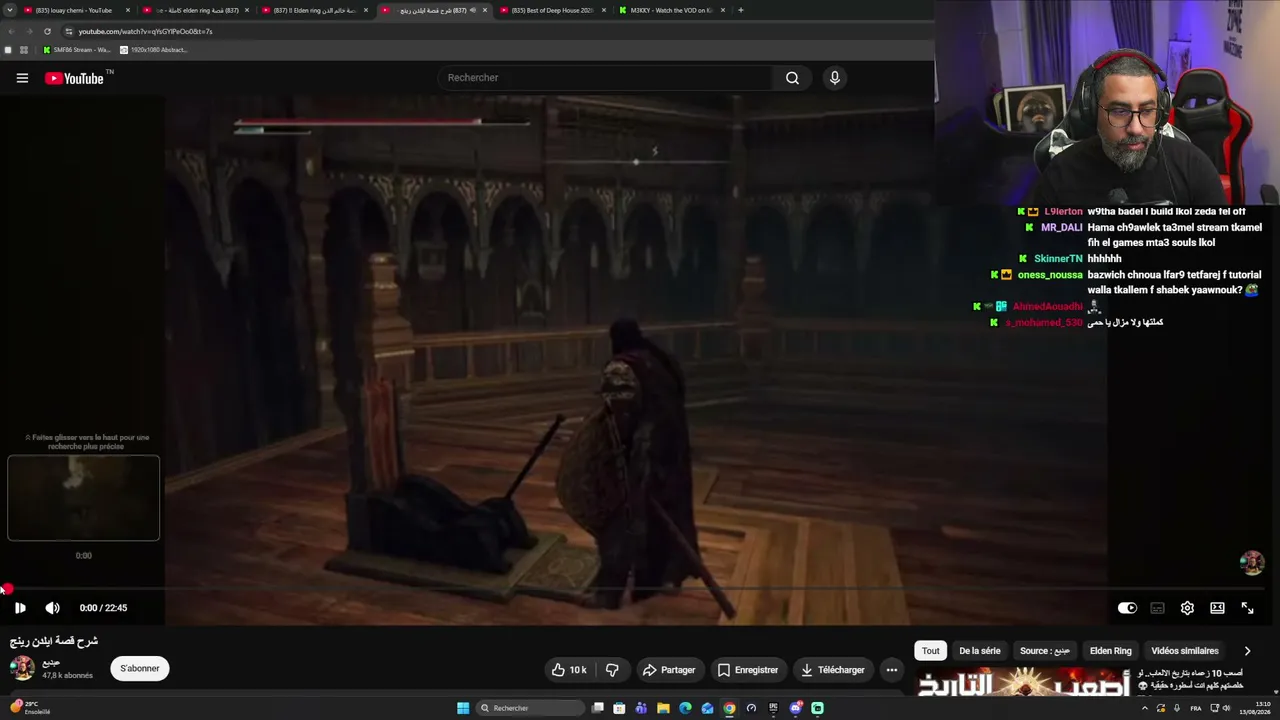
Task: Click the Windows taskbar search box
Action: coord(531,708)
